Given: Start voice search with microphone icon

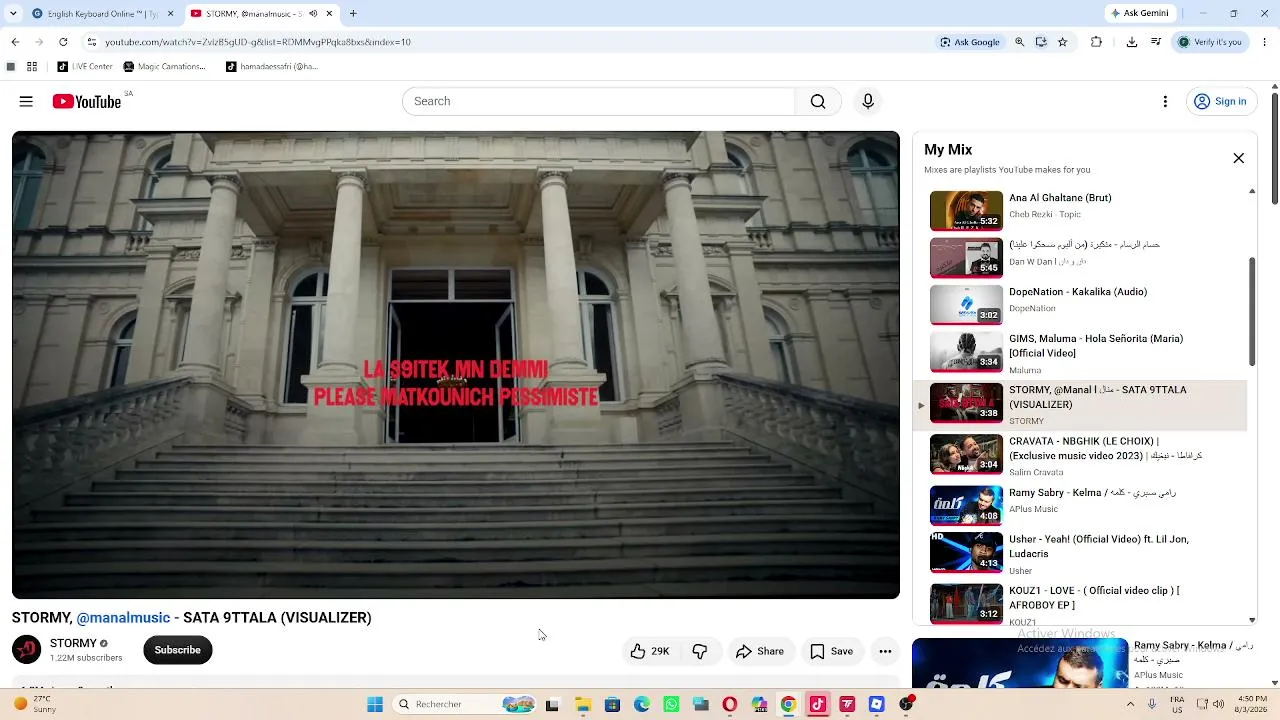Looking at the screenshot, I should 868,101.
